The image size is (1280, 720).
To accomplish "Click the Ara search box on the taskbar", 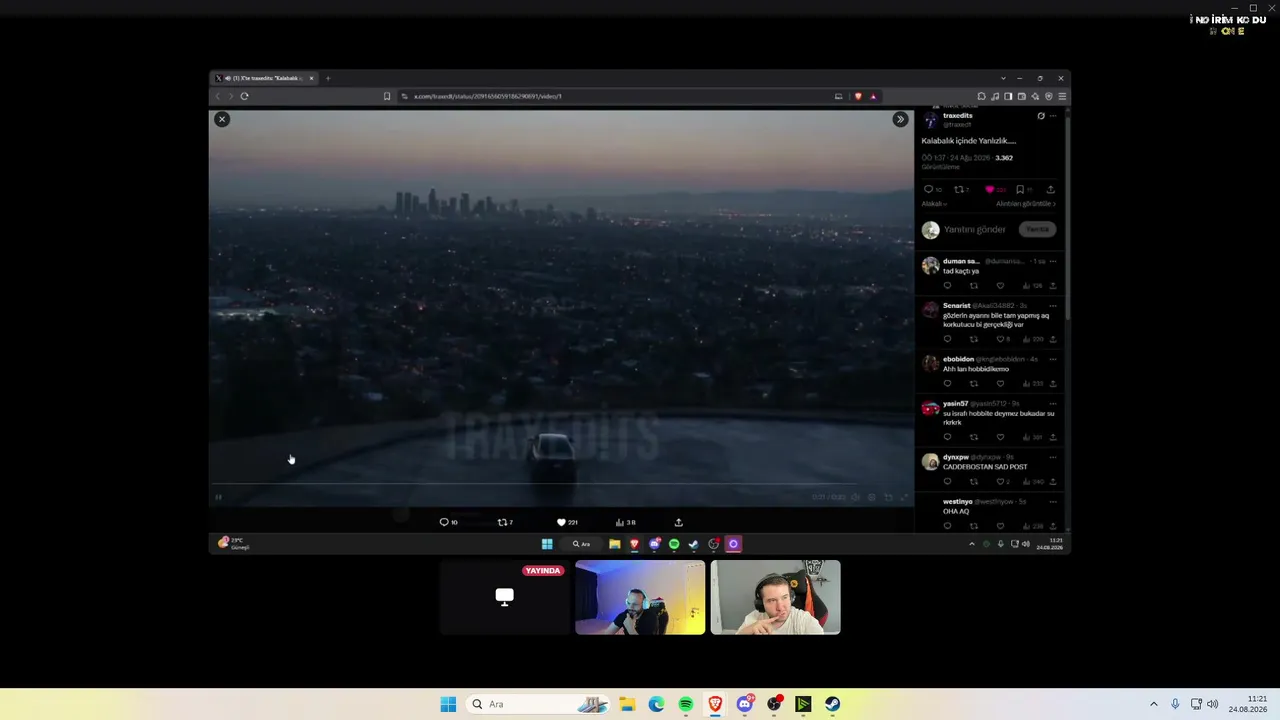I will [x=538, y=704].
